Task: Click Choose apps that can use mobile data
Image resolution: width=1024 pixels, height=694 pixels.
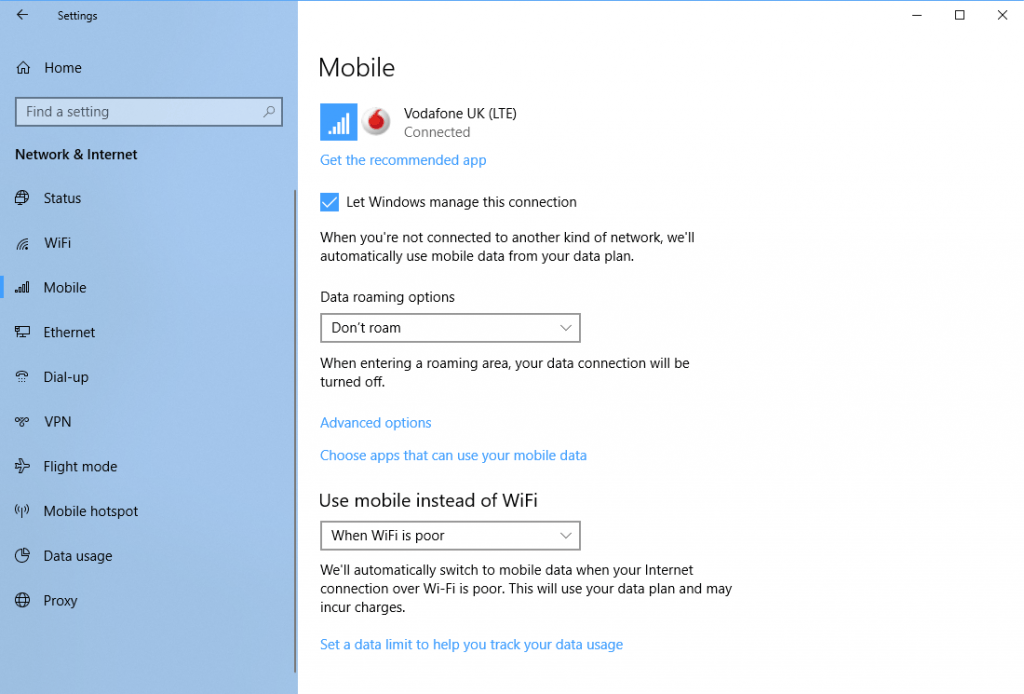Action: coord(453,455)
